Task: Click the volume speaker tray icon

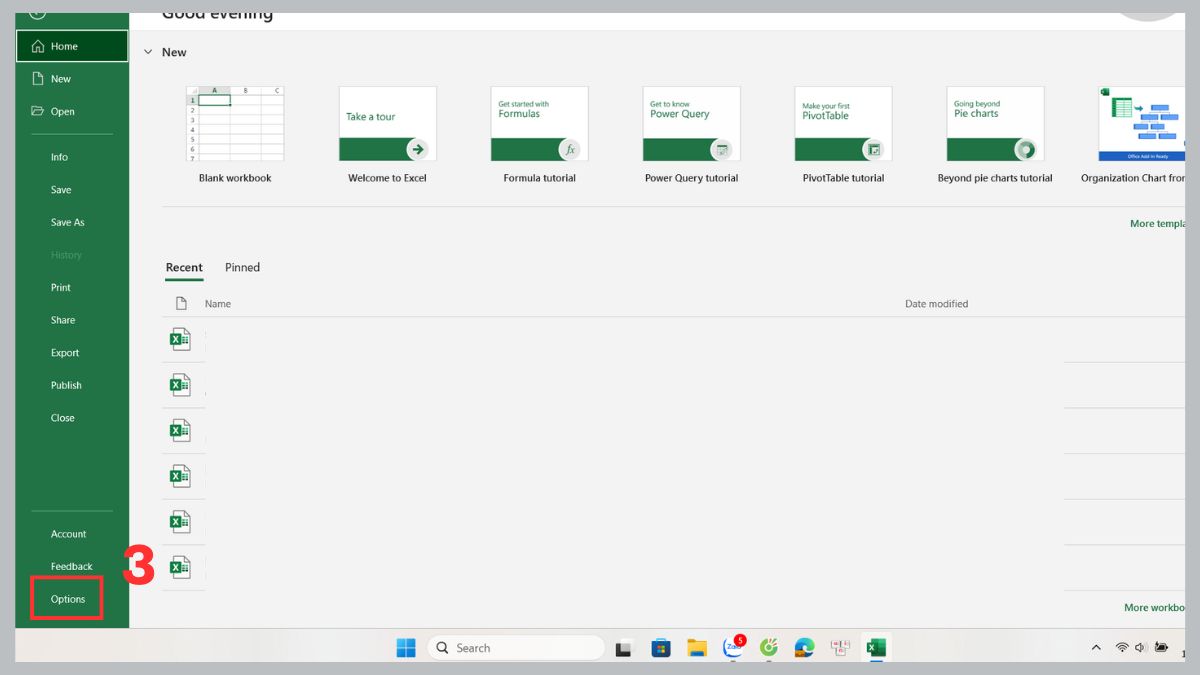Action: (x=1141, y=648)
